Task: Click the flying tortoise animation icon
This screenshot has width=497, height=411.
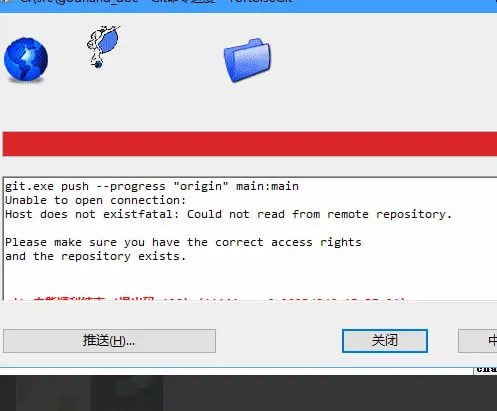Action: pyautogui.click(x=103, y=46)
